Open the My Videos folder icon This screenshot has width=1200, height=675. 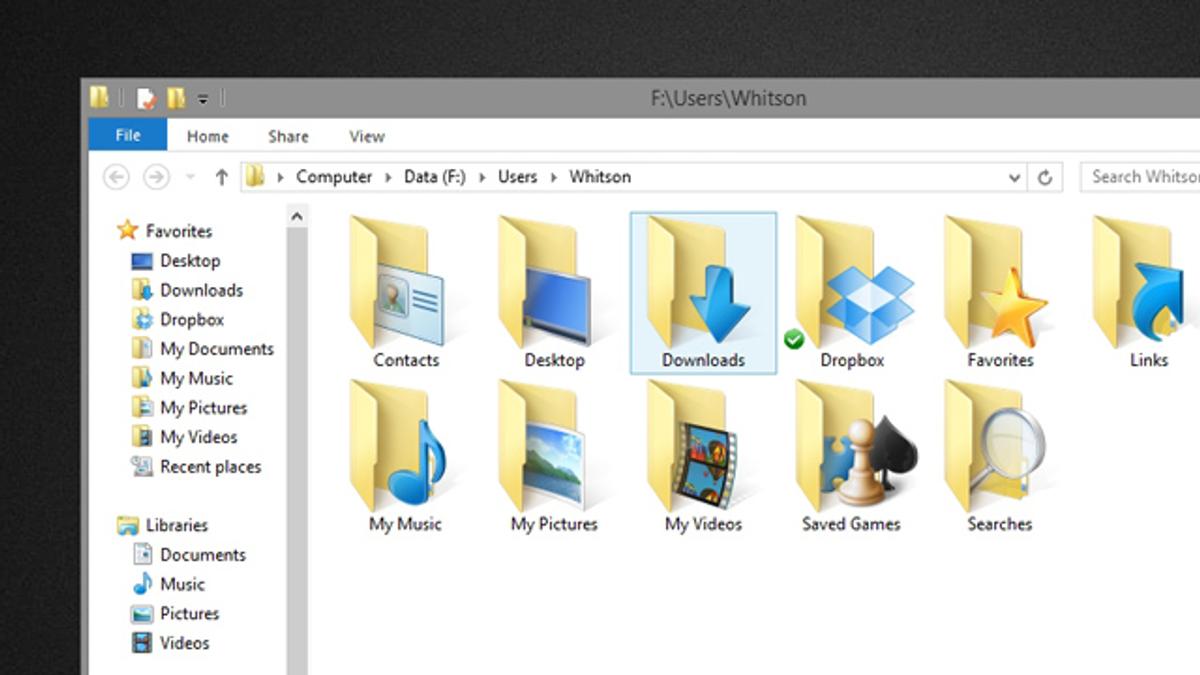point(703,450)
